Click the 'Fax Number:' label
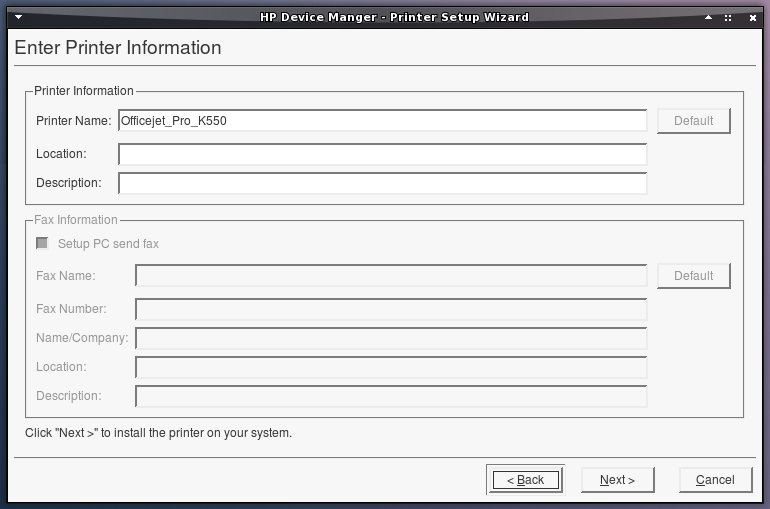 [71, 309]
